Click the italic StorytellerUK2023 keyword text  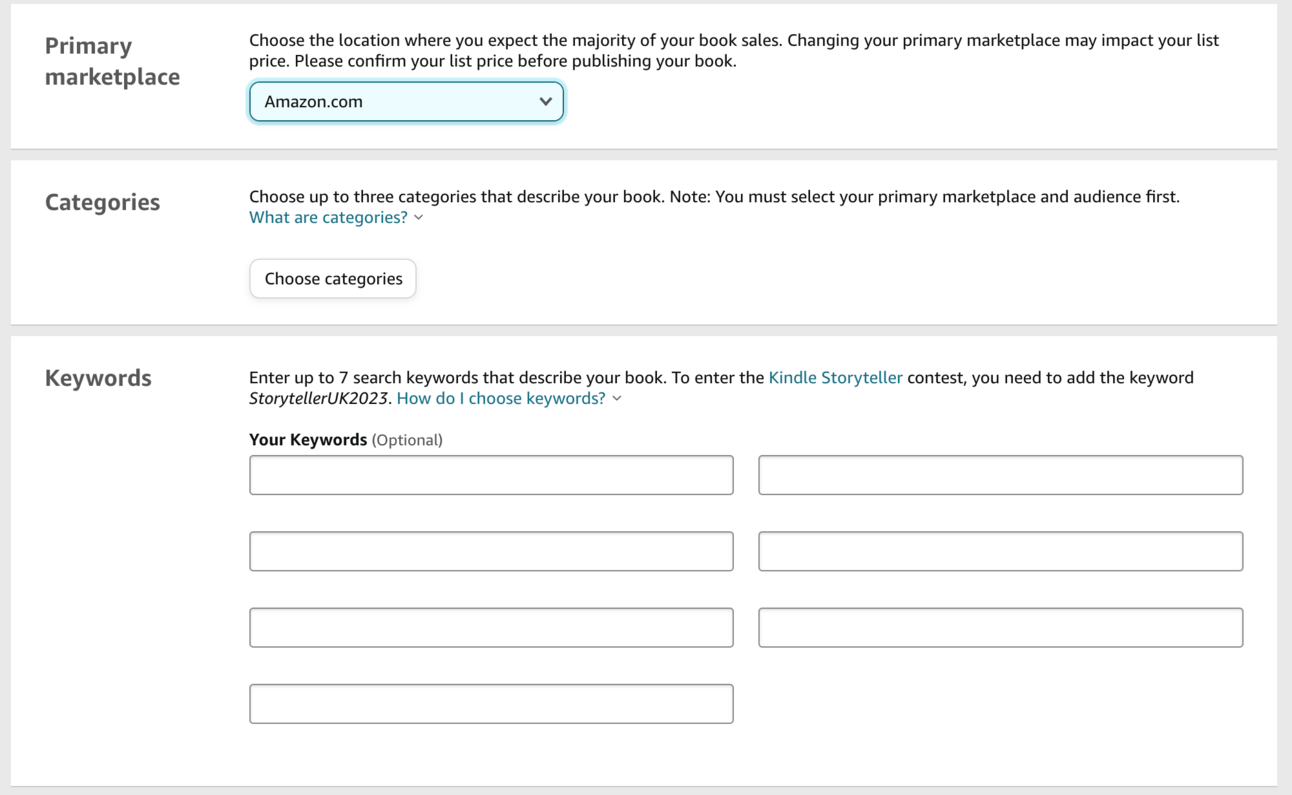(318, 399)
